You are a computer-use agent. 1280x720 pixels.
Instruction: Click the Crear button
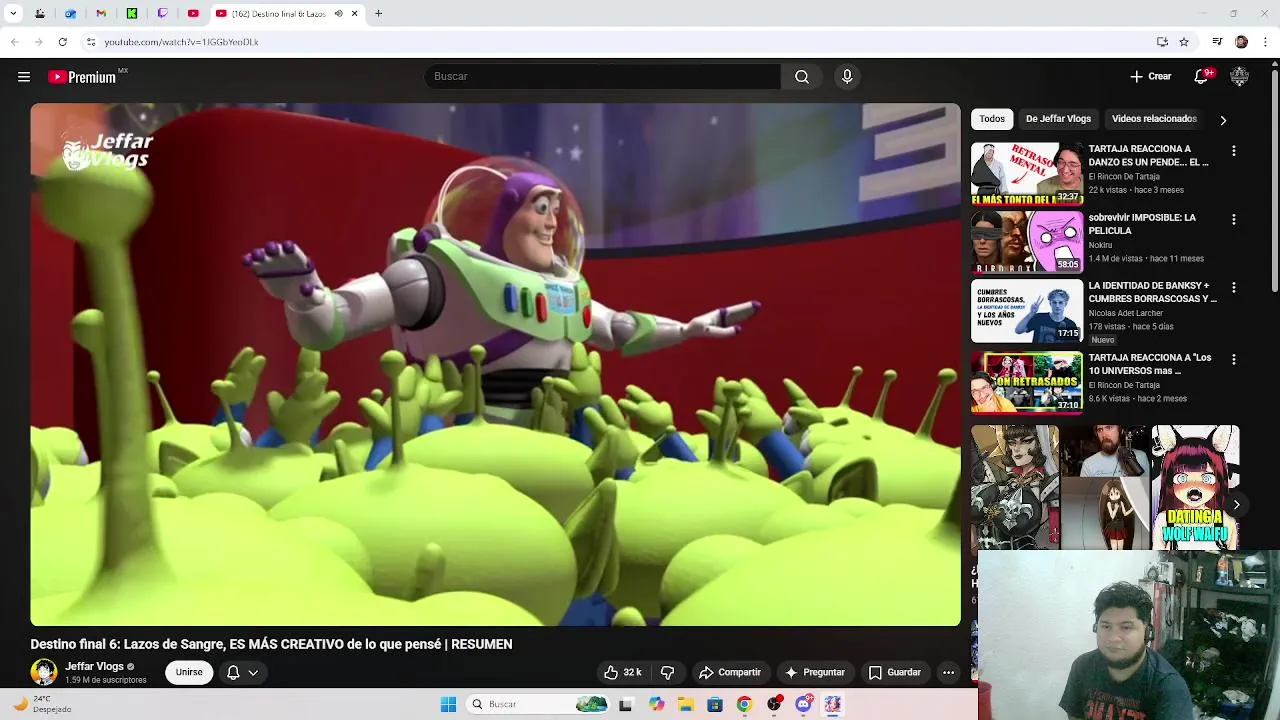pyautogui.click(x=1151, y=77)
